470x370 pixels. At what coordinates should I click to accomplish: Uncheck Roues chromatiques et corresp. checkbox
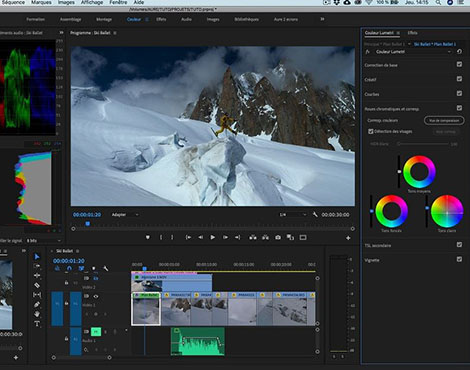click(459, 108)
